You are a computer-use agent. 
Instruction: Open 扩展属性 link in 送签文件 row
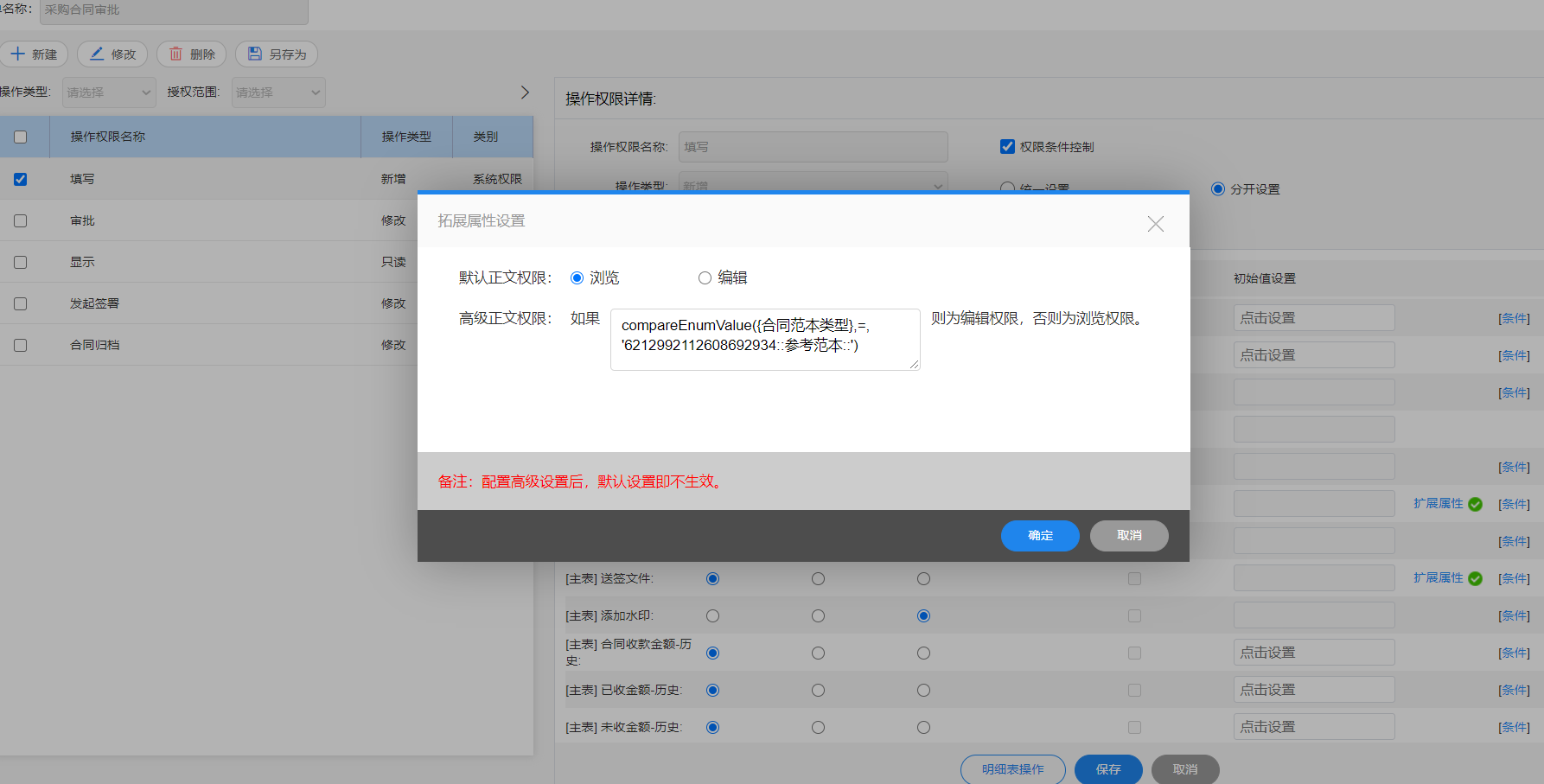[x=1439, y=577]
